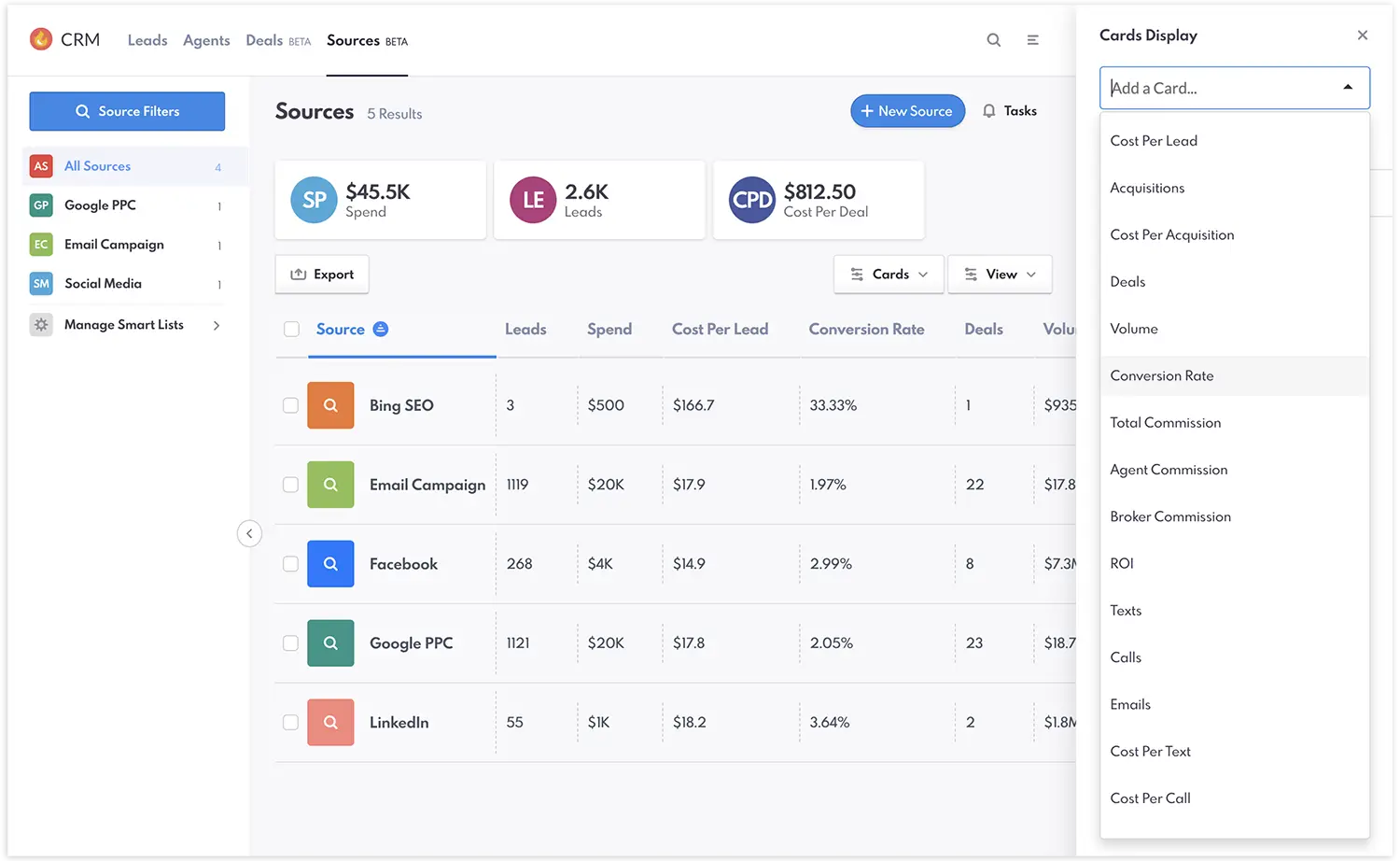Click the CRM flame logo

41,39
